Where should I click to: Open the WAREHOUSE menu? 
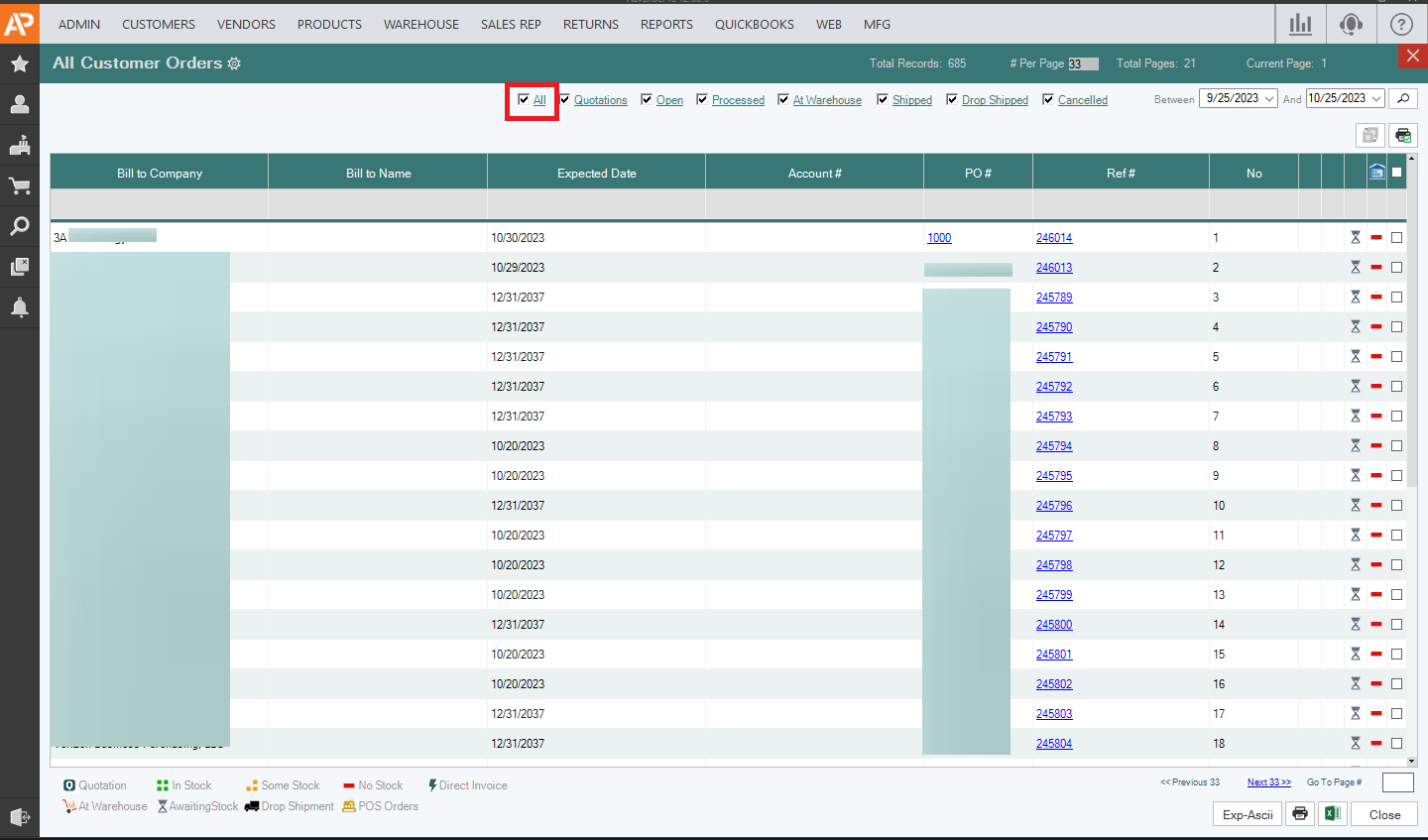(421, 24)
